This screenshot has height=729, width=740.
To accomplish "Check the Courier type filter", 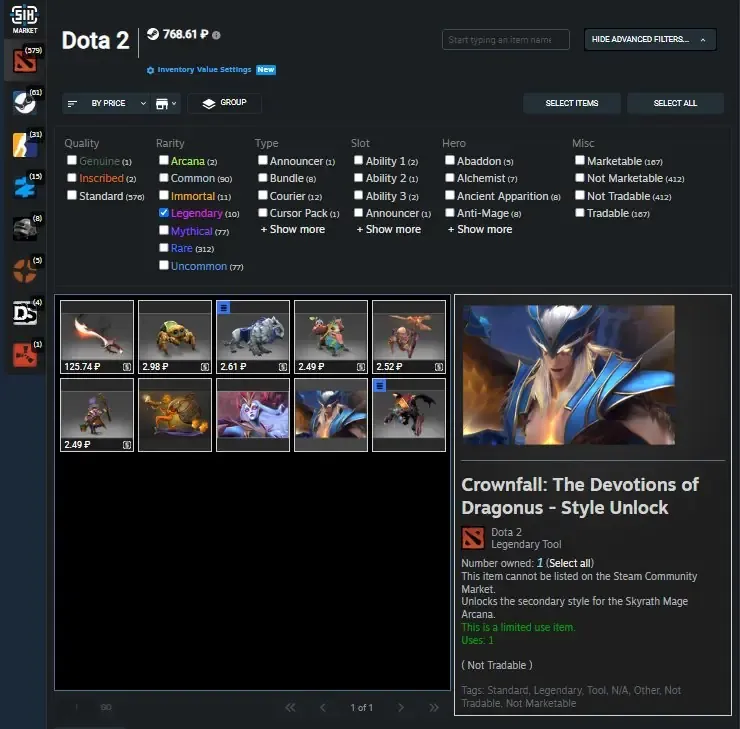I will [x=263, y=195].
